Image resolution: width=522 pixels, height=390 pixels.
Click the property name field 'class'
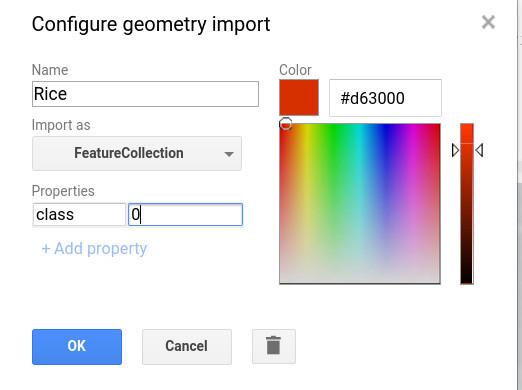[x=79, y=215]
